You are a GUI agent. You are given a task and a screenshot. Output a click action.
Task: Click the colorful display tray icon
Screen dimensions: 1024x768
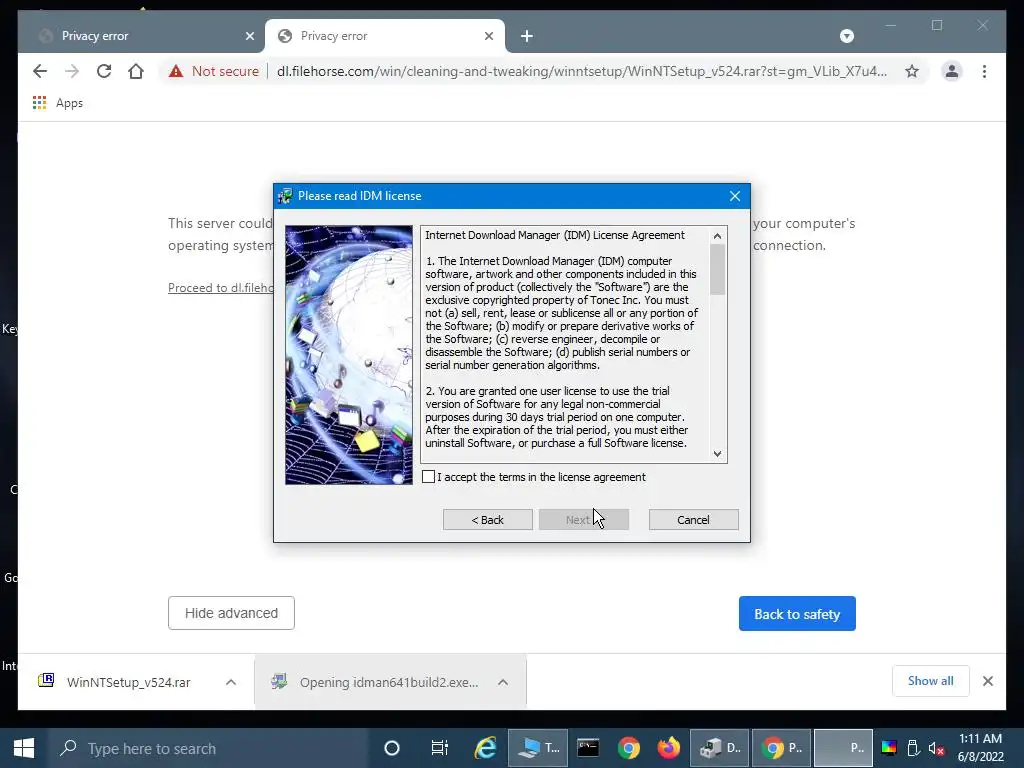(889, 748)
